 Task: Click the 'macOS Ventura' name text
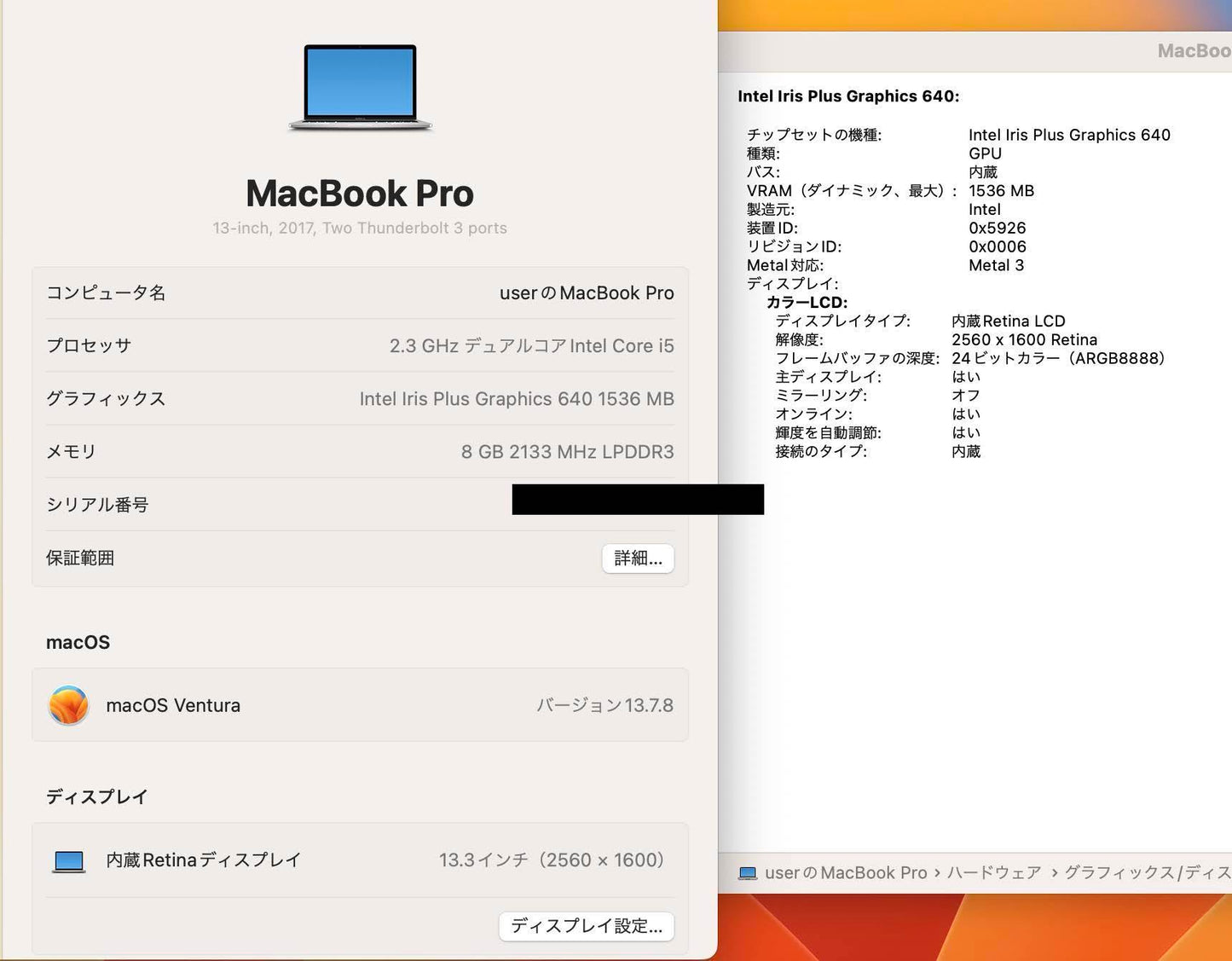(x=173, y=705)
